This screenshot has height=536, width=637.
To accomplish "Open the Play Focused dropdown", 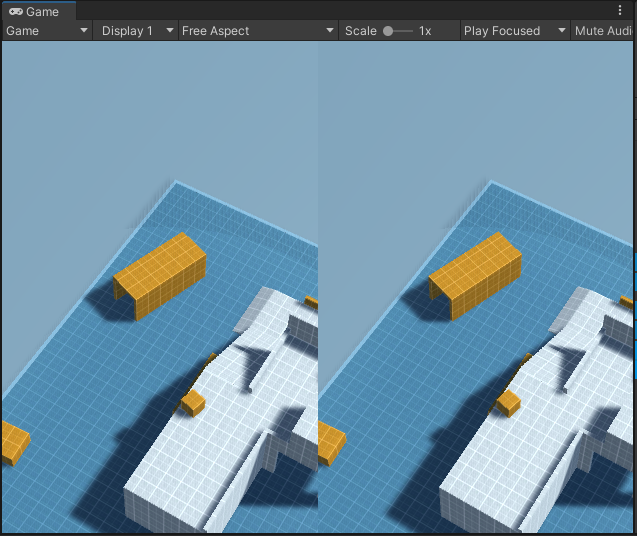I will (x=515, y=31).
